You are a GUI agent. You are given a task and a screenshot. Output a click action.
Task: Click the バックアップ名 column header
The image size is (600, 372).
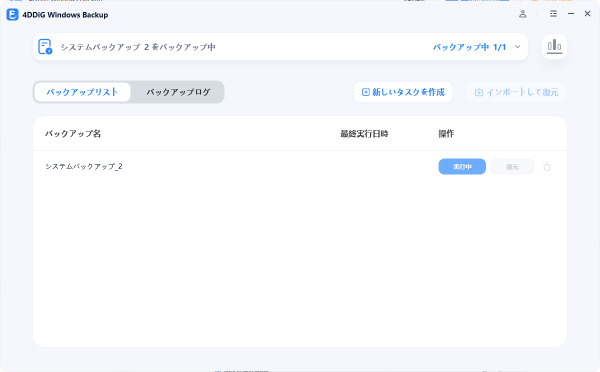[73, 134]
